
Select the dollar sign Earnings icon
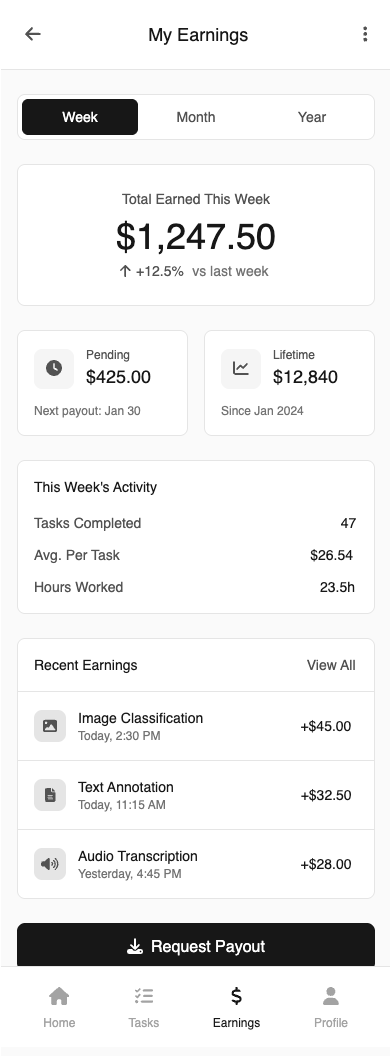click(x=236, y=995)
